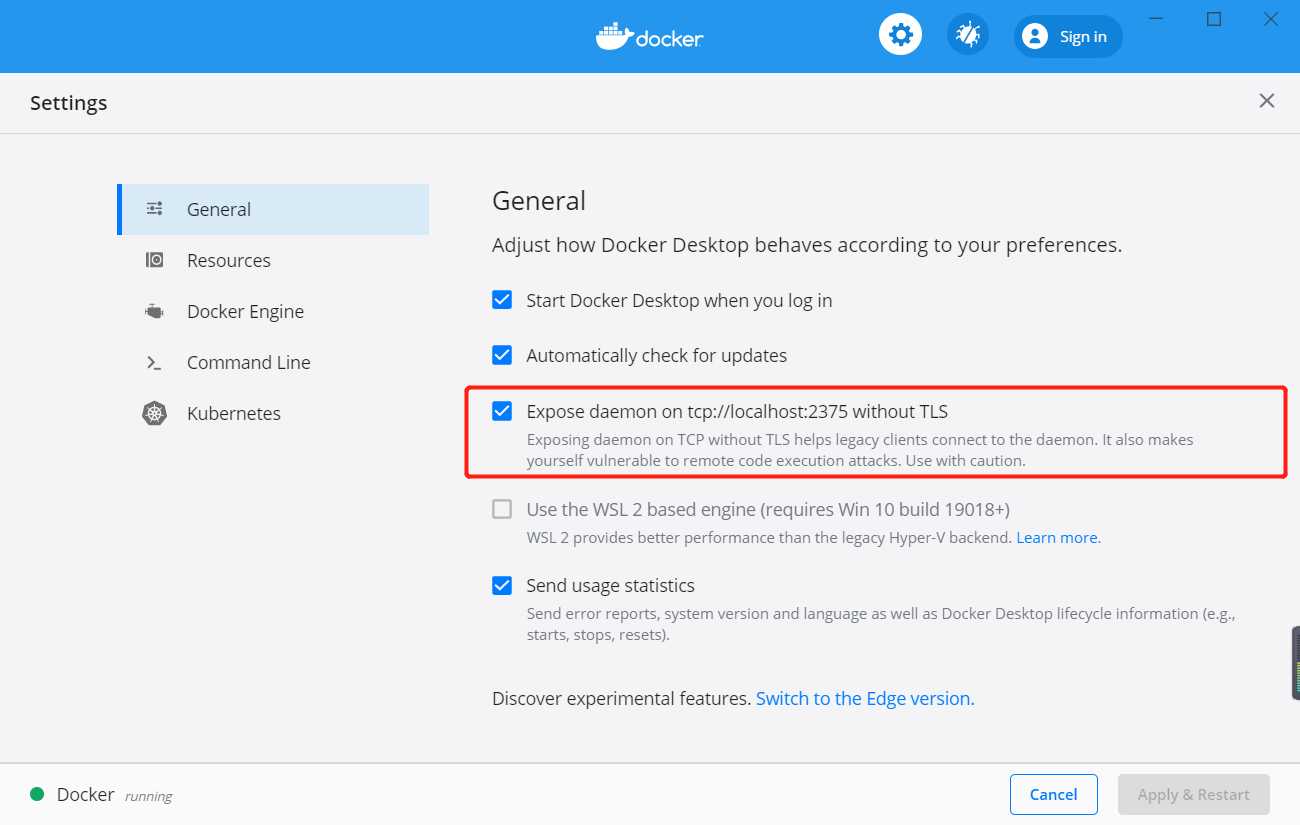Click the green Docker status dot
The width and height of the screenshot is (1300, 825).
tap(37, 794)
